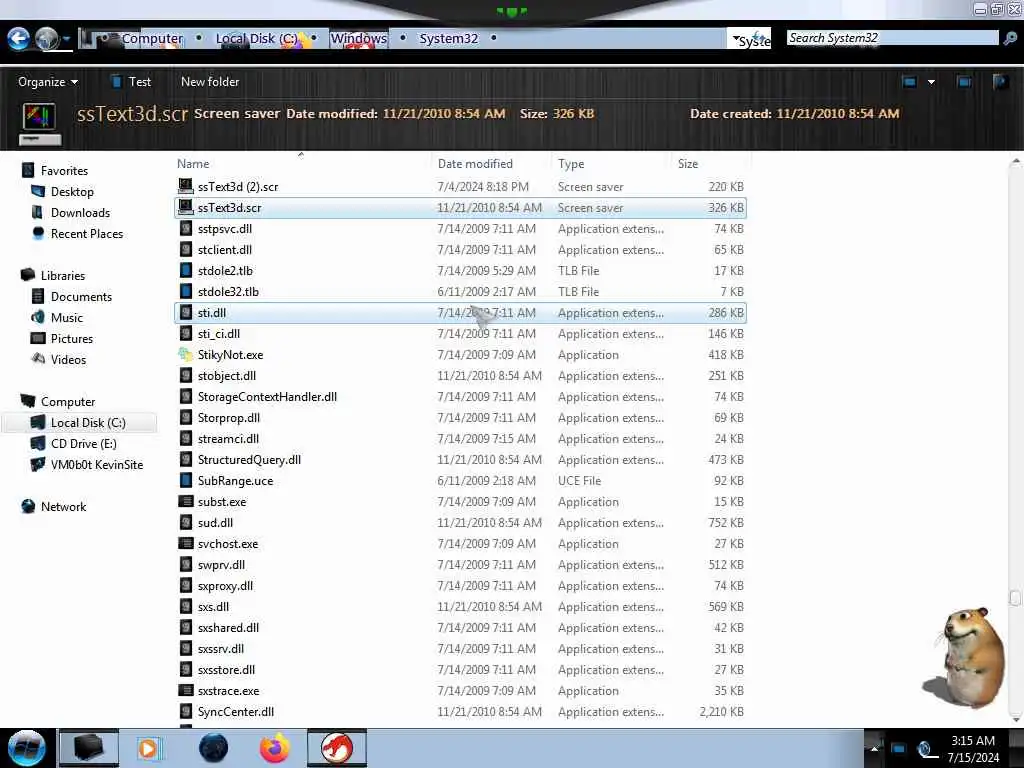Select System32 in the address bar

click(449, 39)
